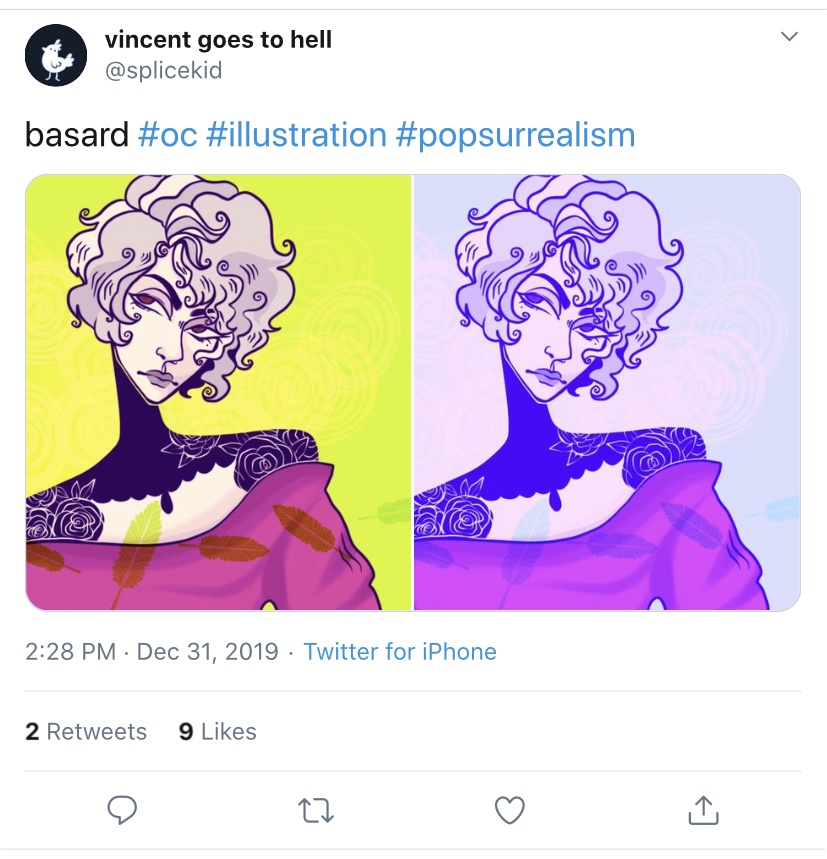The height and width of the screenshot is (859, 827).
Task: Open the purple-tinted illustration
Action: pos(607,392)
